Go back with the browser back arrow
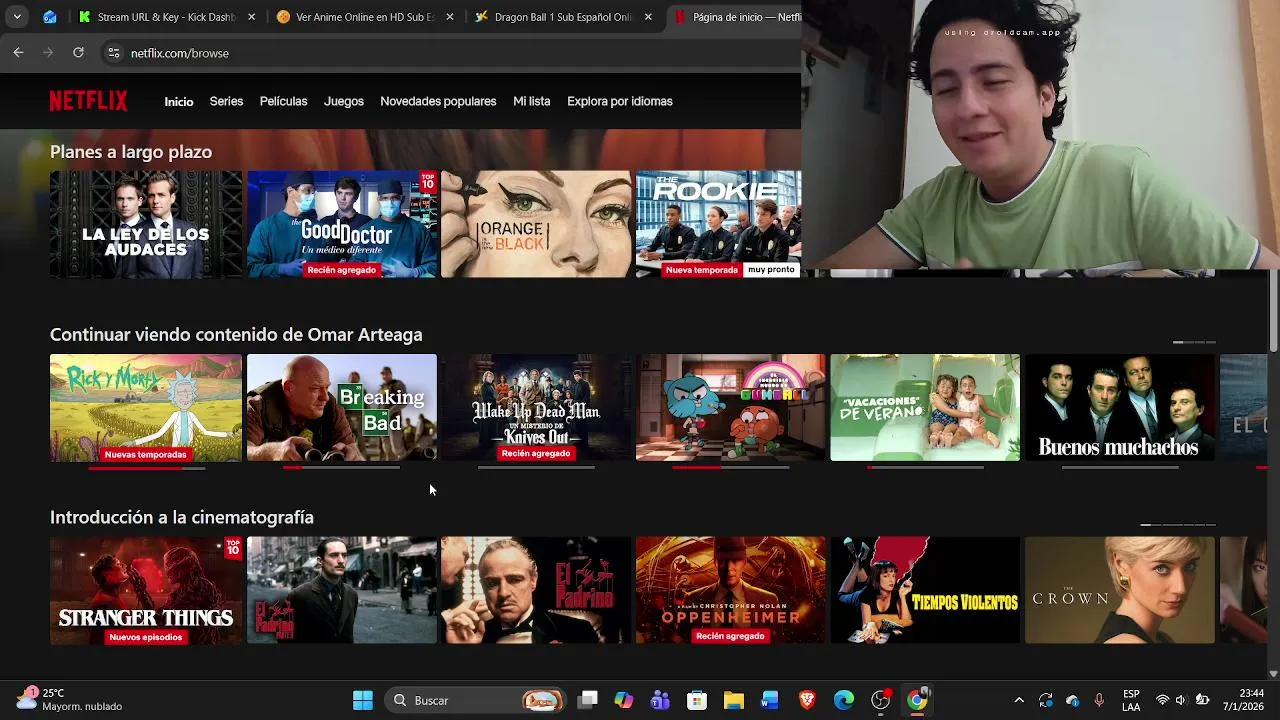 [x=18, y=53]
